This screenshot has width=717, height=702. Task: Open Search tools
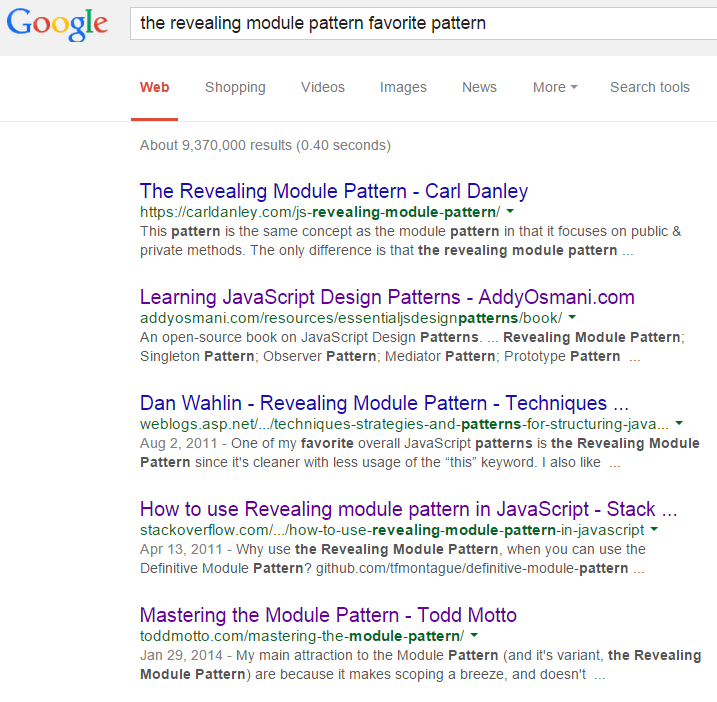pos(649,87)
